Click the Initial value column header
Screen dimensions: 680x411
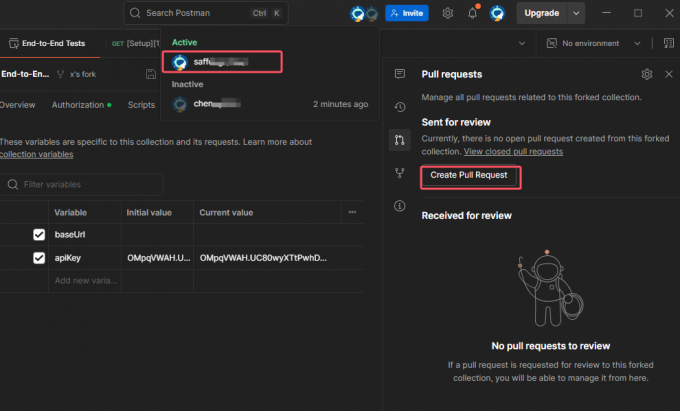click(149, 212)
